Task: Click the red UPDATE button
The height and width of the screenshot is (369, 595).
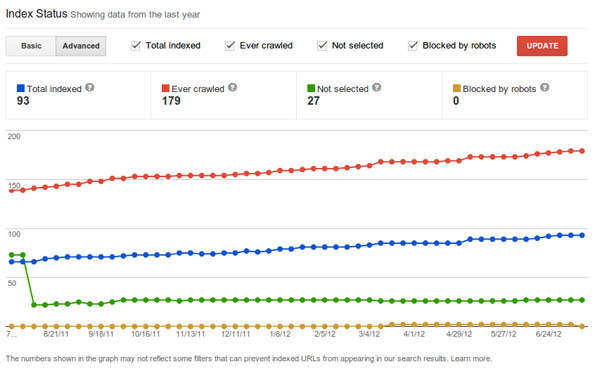Action: (542, 46)
